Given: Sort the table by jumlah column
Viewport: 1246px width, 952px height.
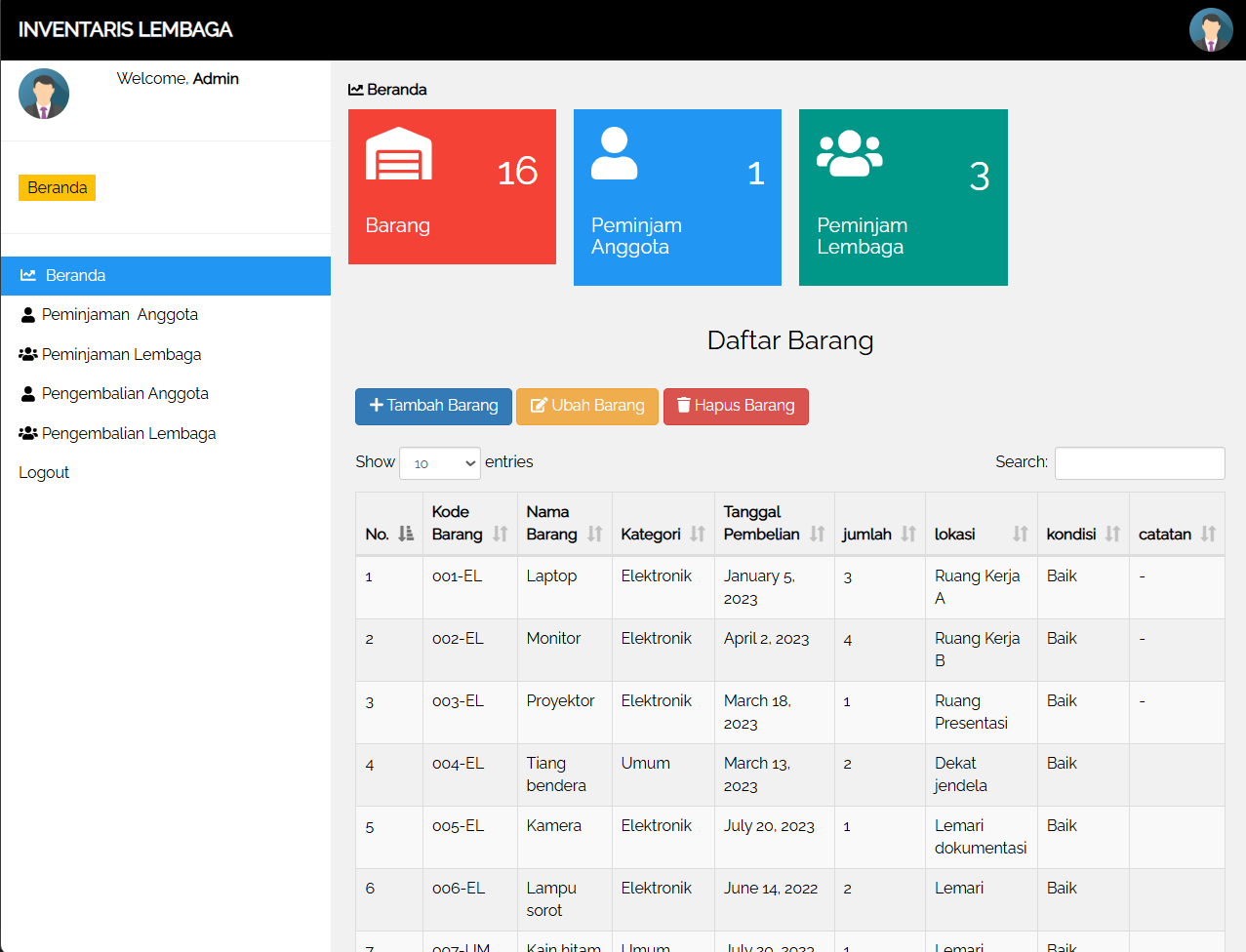Looking at the screenshot, I should (879, 534).
